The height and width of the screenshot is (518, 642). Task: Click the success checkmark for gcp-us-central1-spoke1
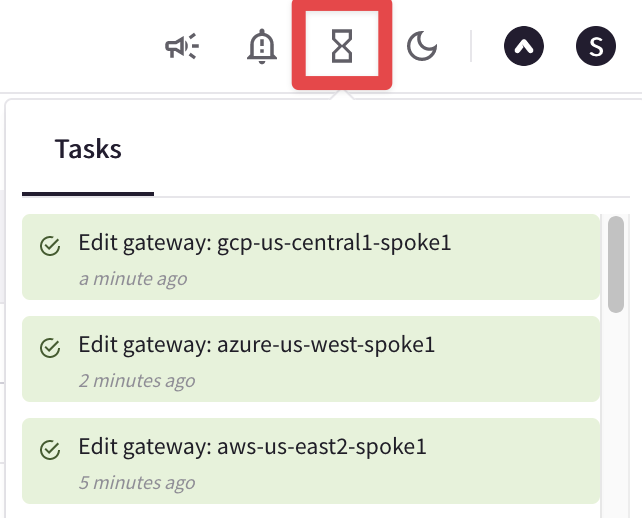tap(49, 246)
